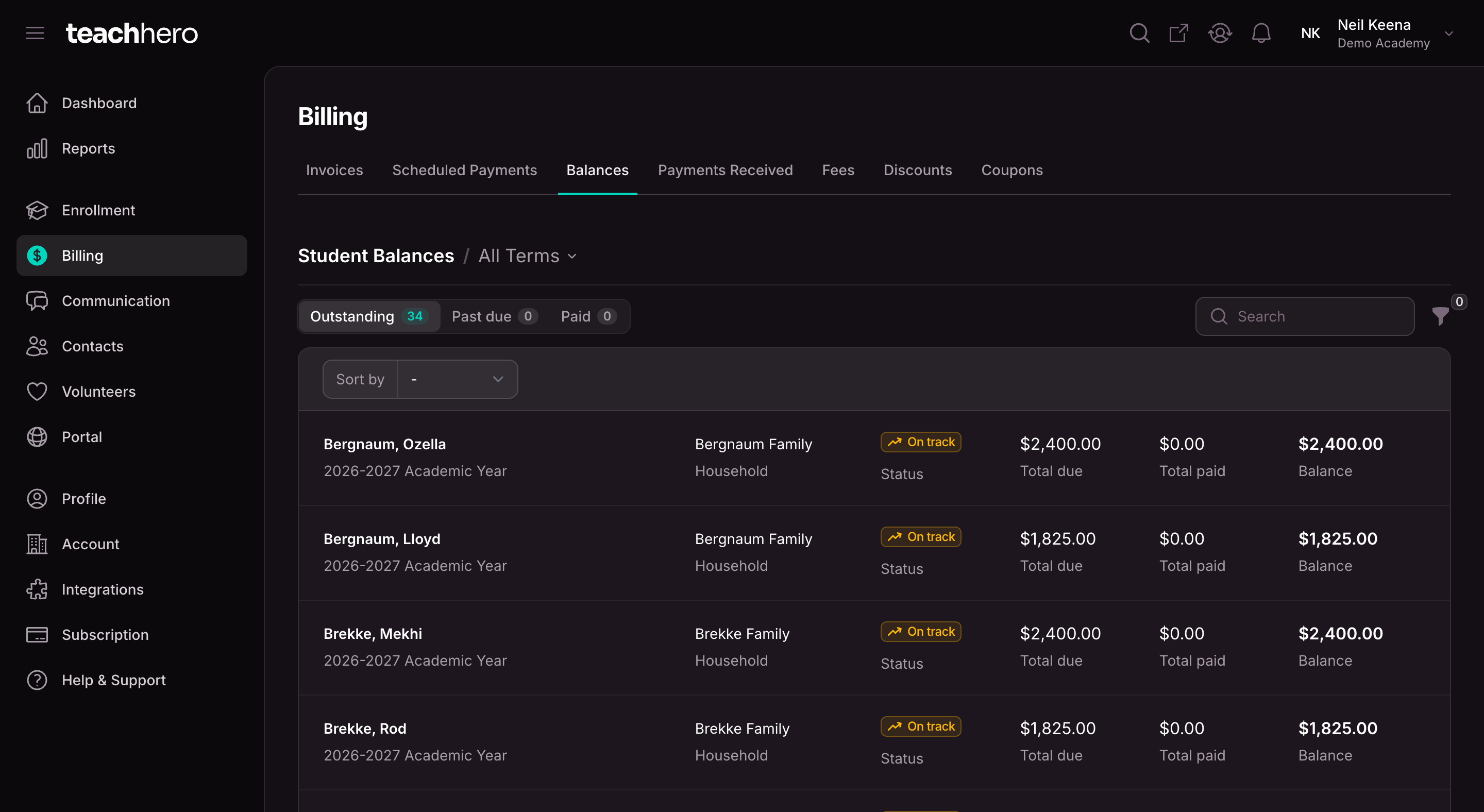Click the open-in-new-window icon
Screen dimensions: 1484x812
1178,33
